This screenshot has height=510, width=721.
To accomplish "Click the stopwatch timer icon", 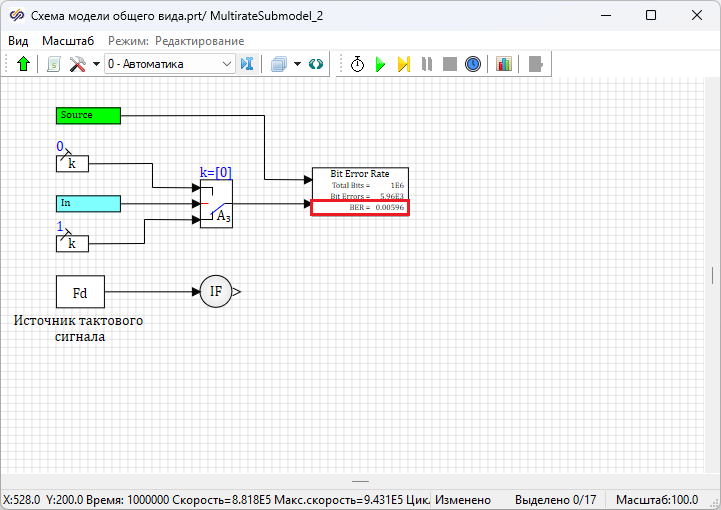I will coord(358,64).
